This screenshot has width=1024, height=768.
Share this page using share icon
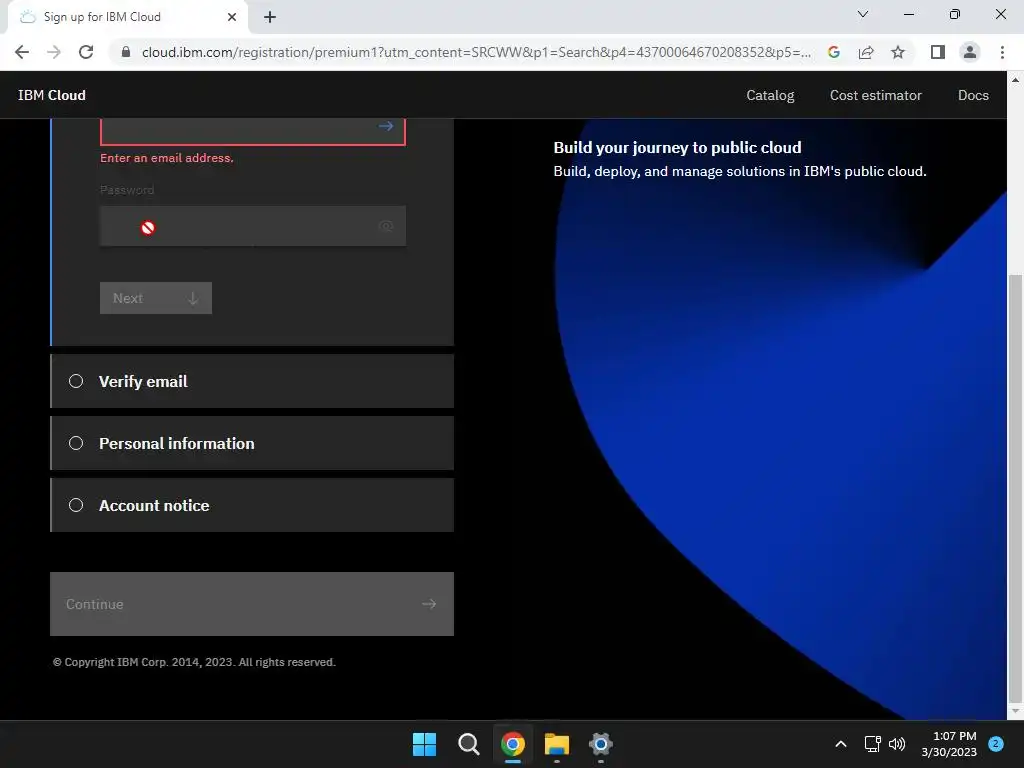pyautogui.click(x=866, y=52)
